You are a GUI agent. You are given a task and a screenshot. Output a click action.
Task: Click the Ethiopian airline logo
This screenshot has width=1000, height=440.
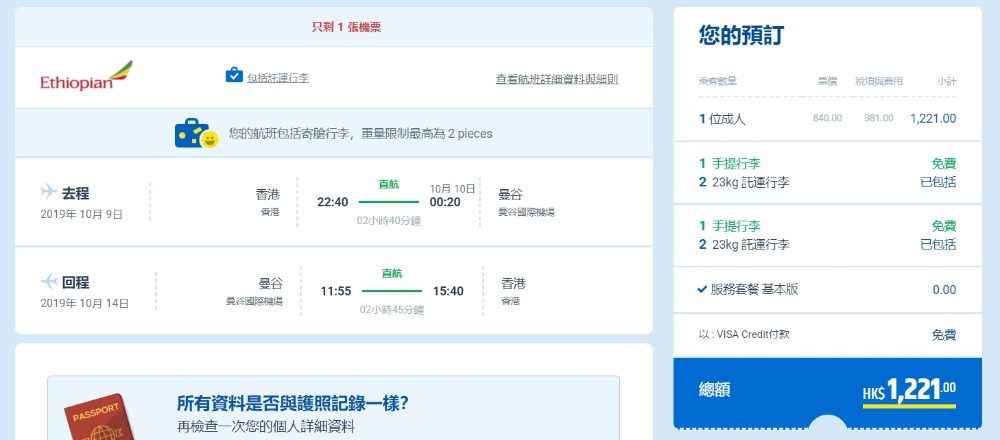click(86, 77)
